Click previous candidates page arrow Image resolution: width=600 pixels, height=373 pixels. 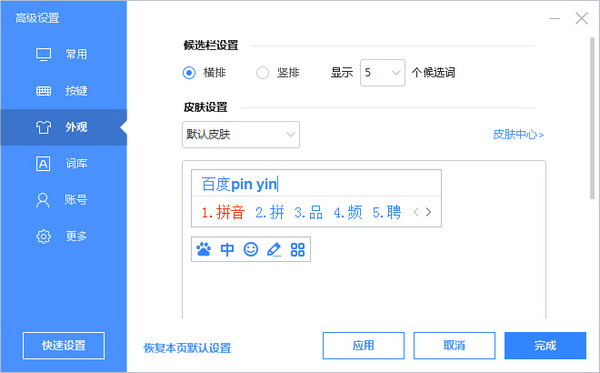[x=416, y=212]
